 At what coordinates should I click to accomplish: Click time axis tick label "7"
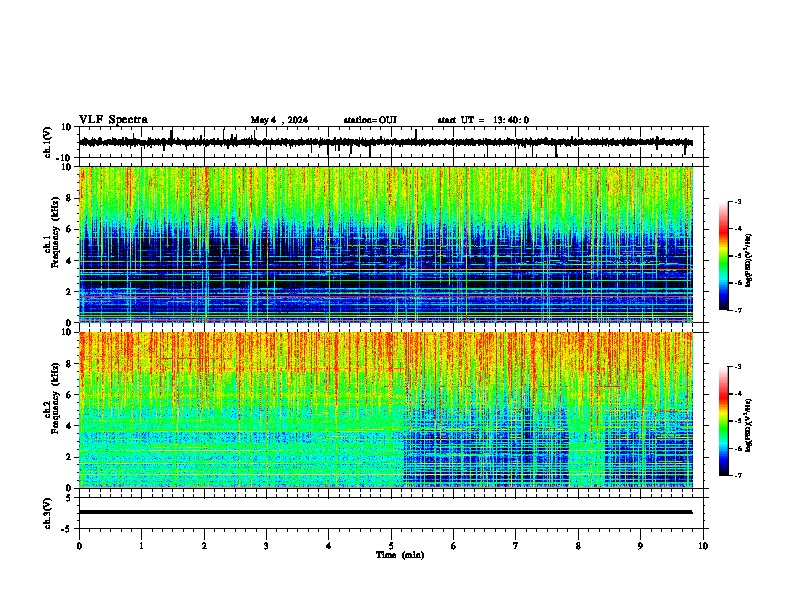(516, 546)
